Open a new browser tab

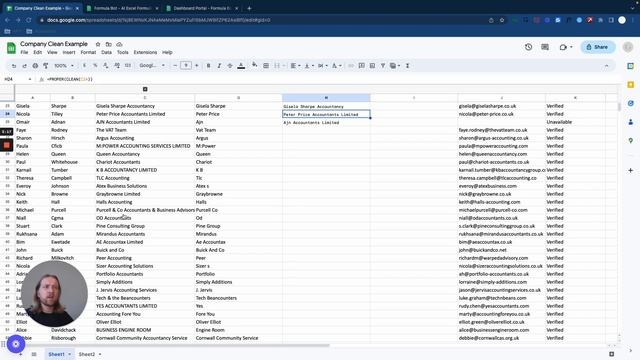[x=249, y=8]
